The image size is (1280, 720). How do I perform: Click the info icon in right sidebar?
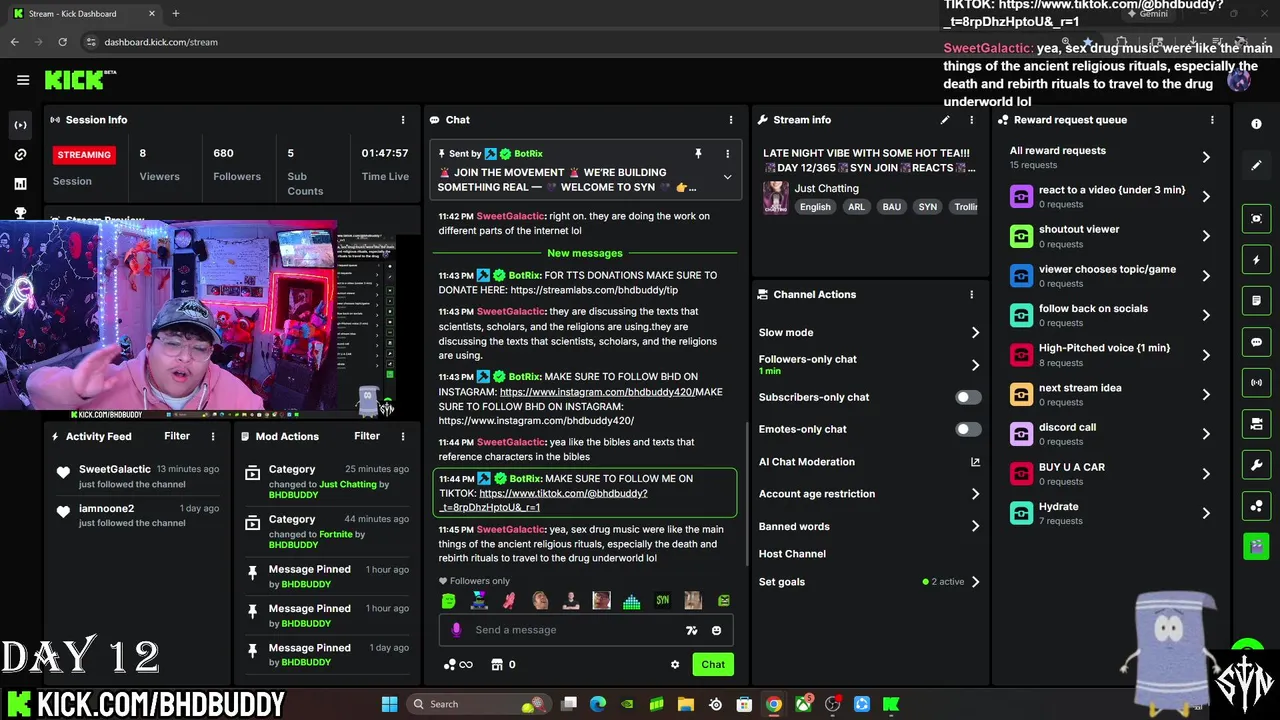(x=1256, y=124)
